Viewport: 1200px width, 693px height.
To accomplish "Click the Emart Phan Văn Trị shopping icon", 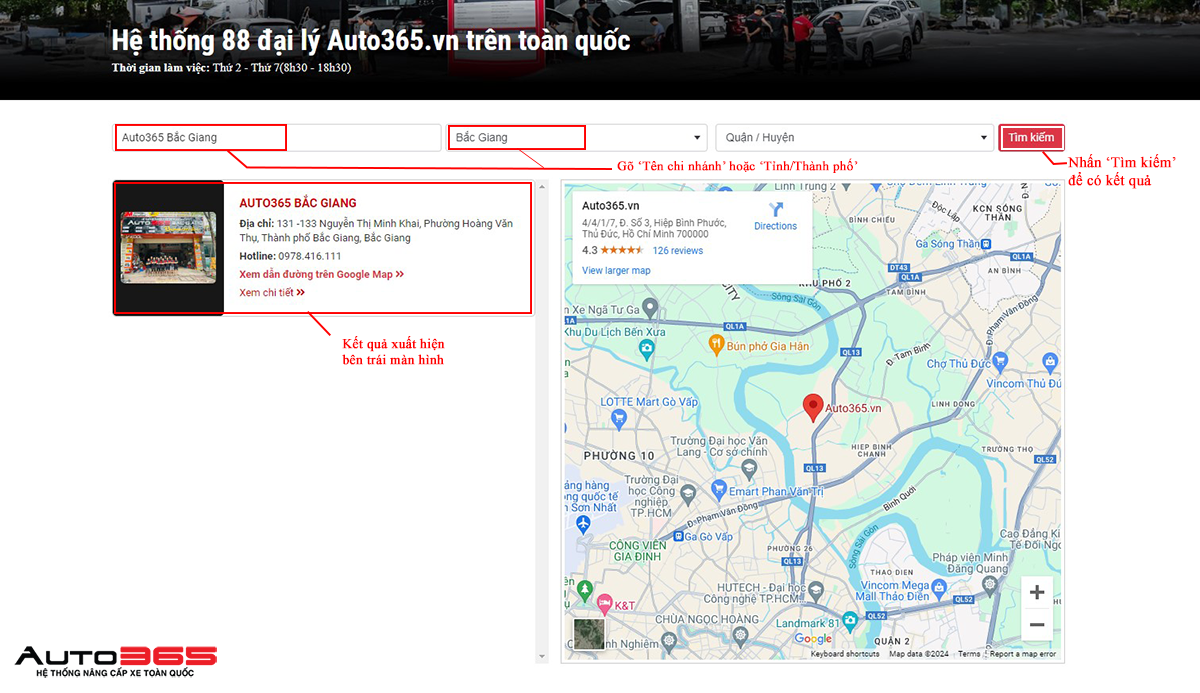I will (x=718, y=490).
